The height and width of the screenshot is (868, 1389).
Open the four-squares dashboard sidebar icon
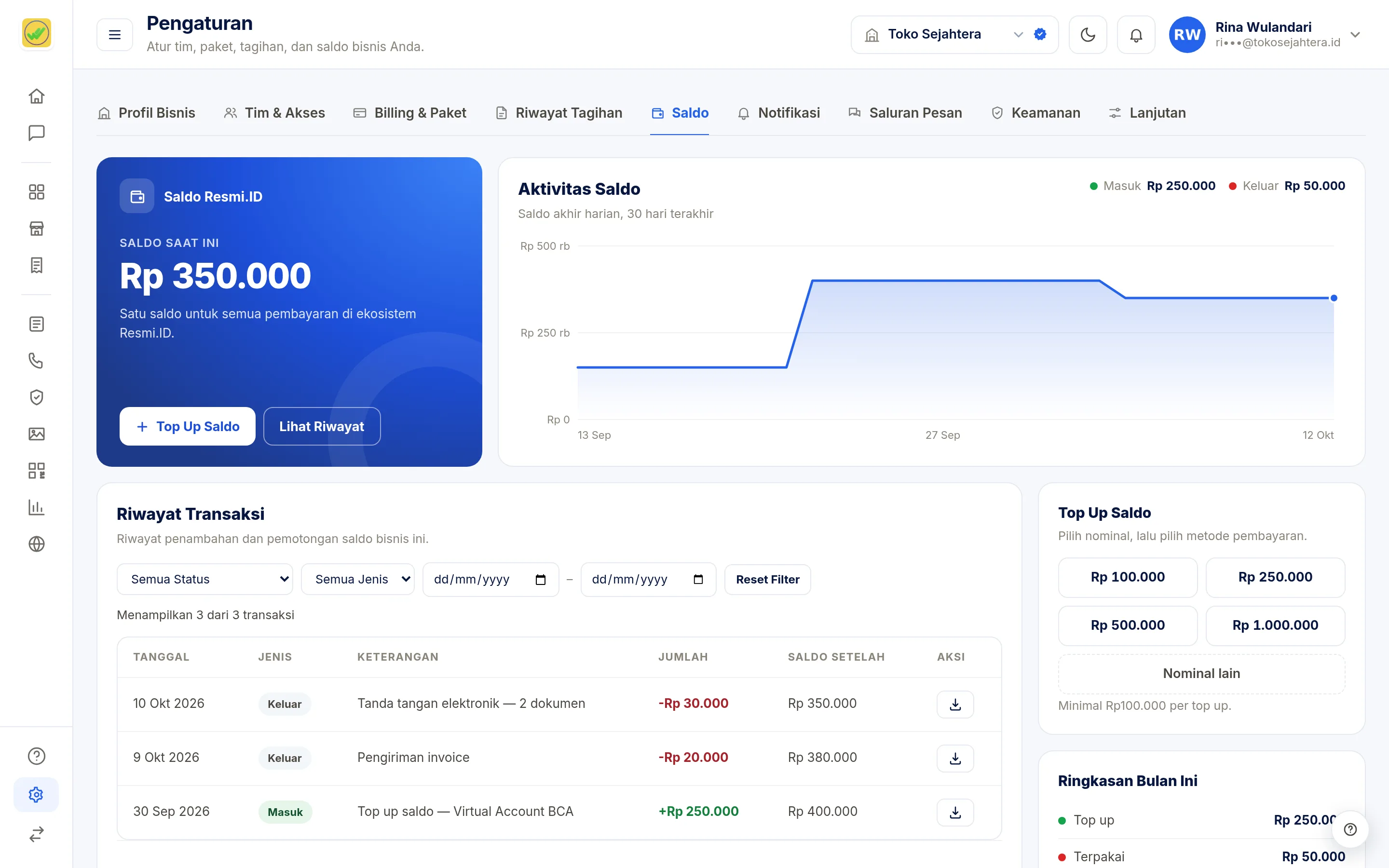(x=36, y=192)
